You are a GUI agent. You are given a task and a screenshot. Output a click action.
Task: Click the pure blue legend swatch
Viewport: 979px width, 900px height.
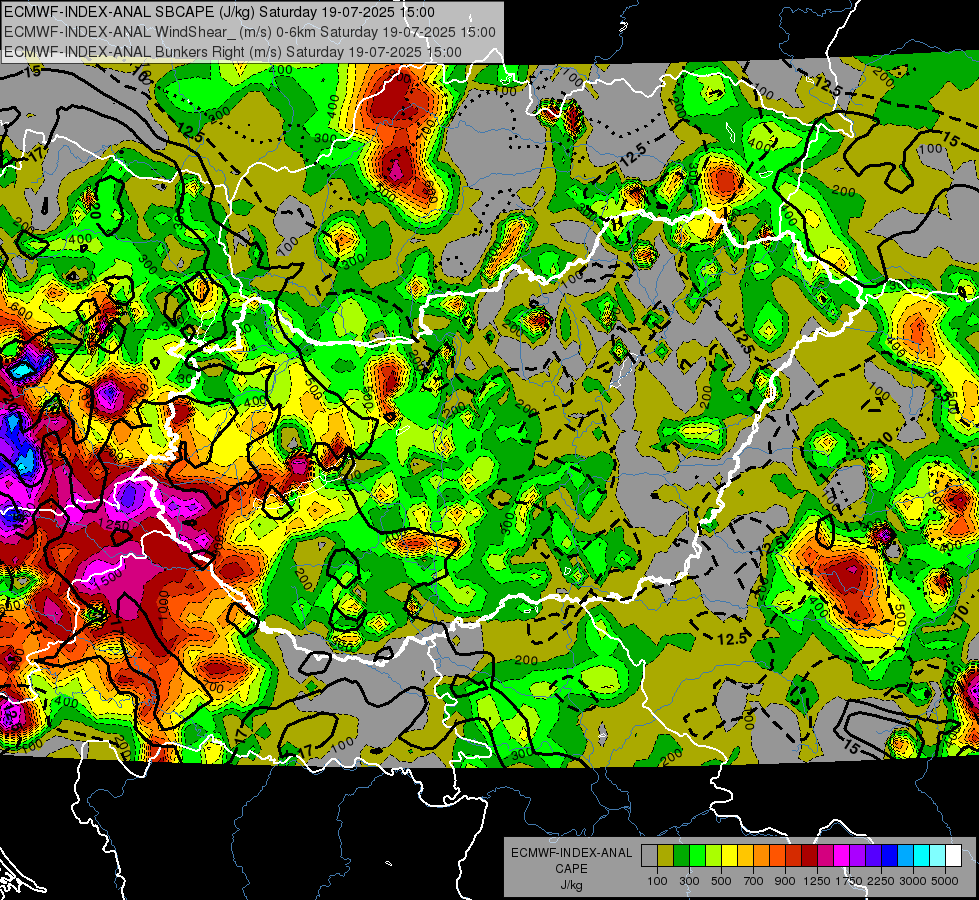pyautogui.click(x=890, y=856)
